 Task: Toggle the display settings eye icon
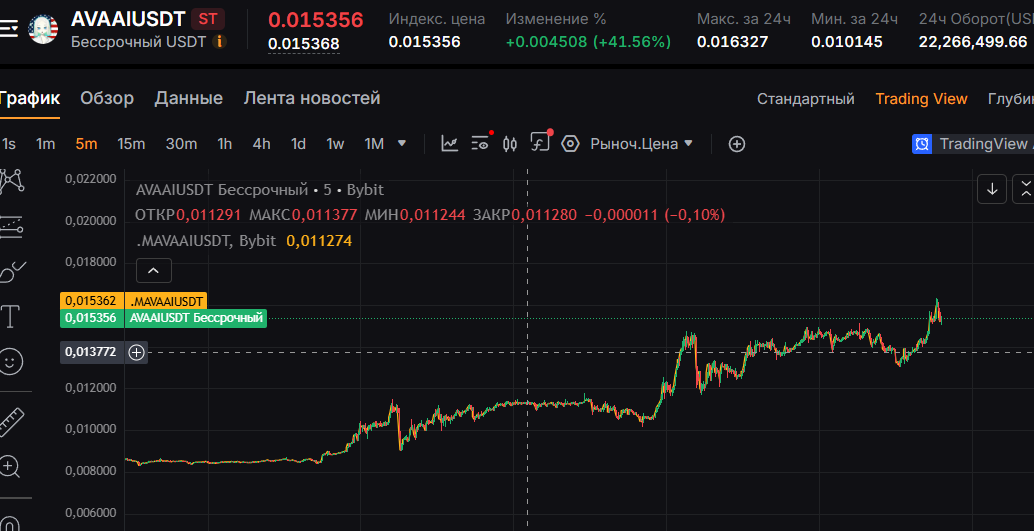click(x=480, y=143)
